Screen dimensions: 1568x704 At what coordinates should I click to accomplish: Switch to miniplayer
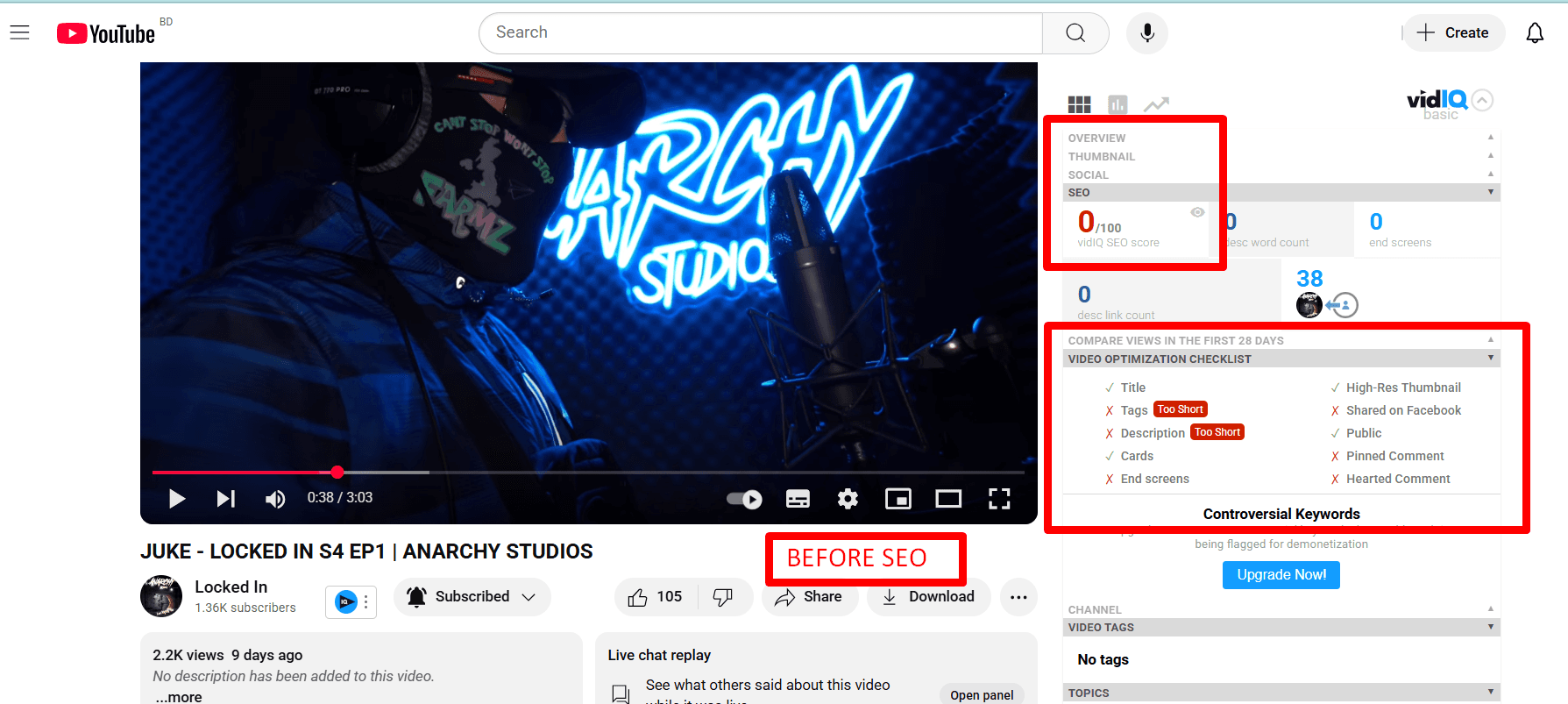pyautogui.click(x=898, y=499)
